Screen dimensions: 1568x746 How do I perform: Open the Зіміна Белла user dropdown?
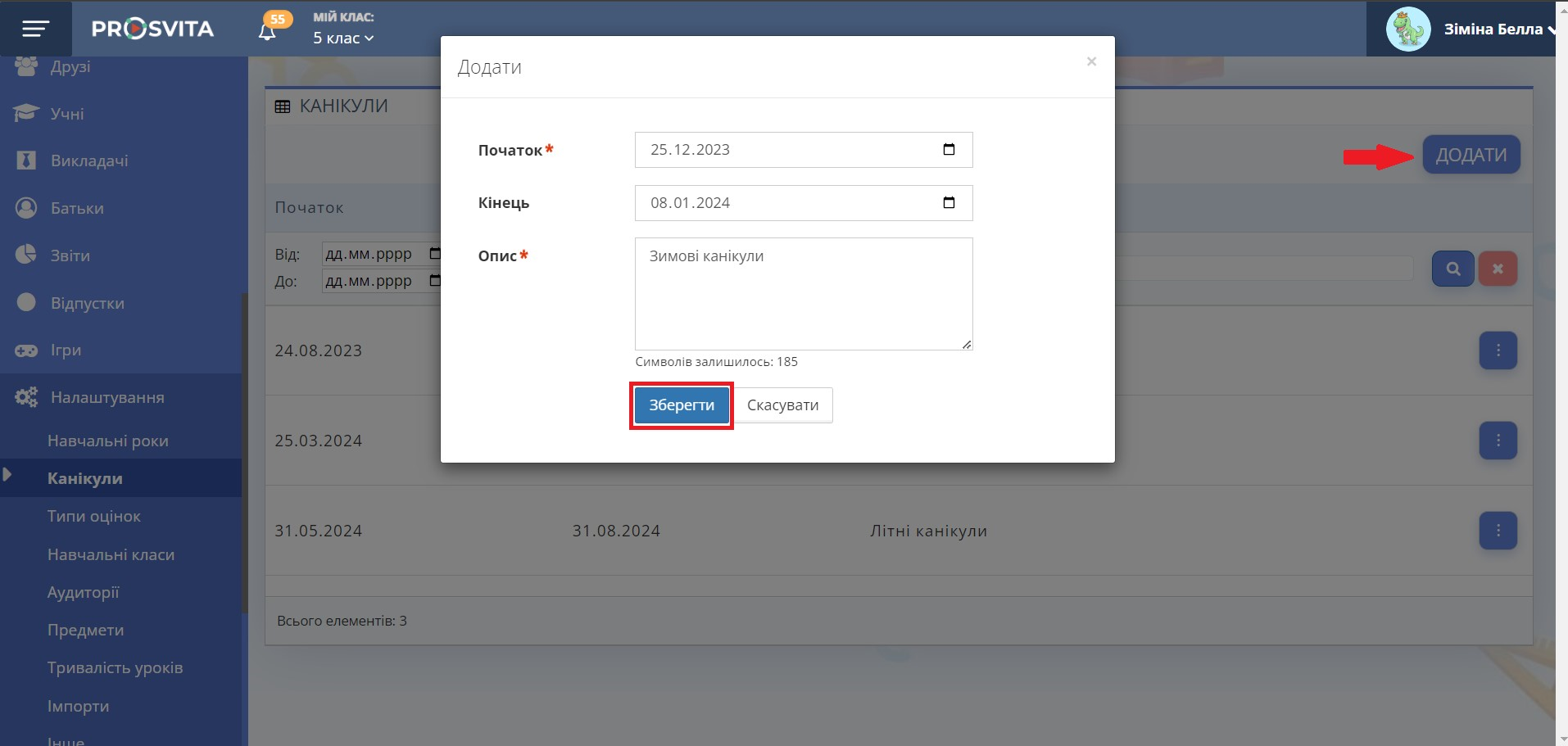1498,29
